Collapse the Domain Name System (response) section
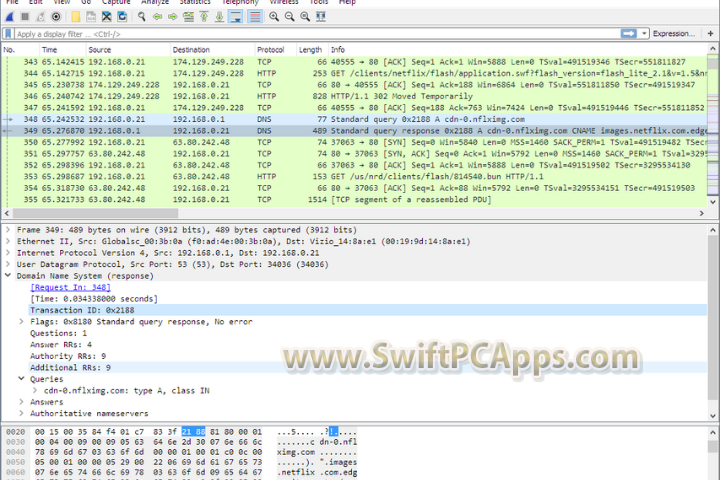The image size is (720, 480). (8, 276)
